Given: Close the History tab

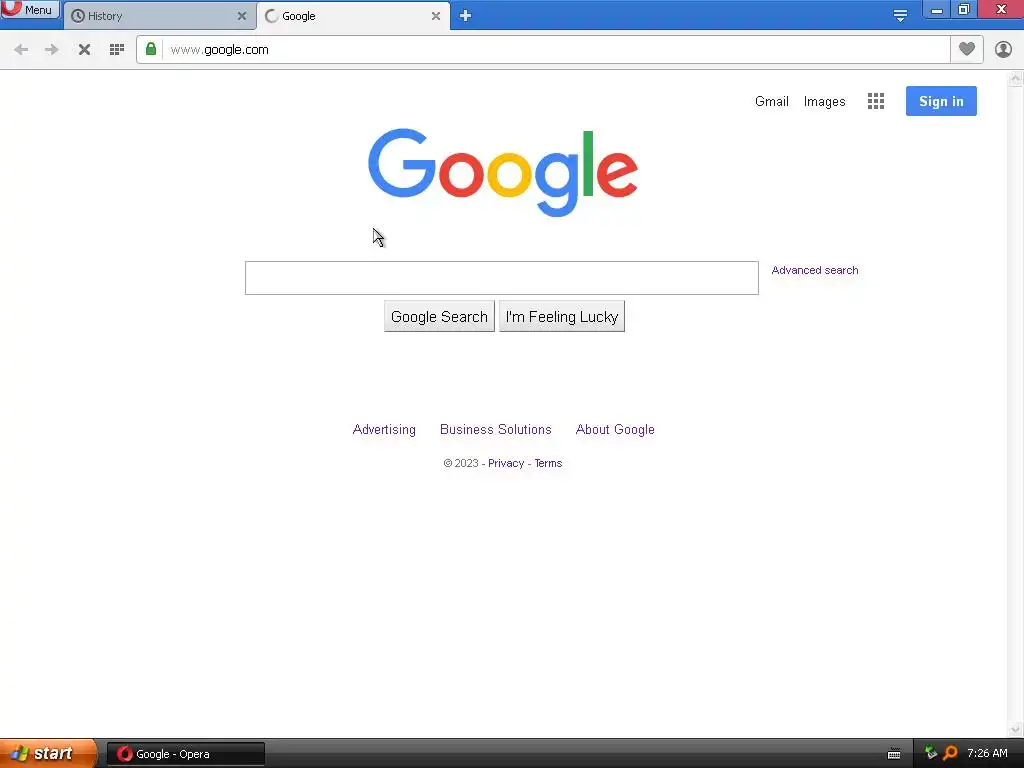Looking at the screenshot, I should point(242,16).
